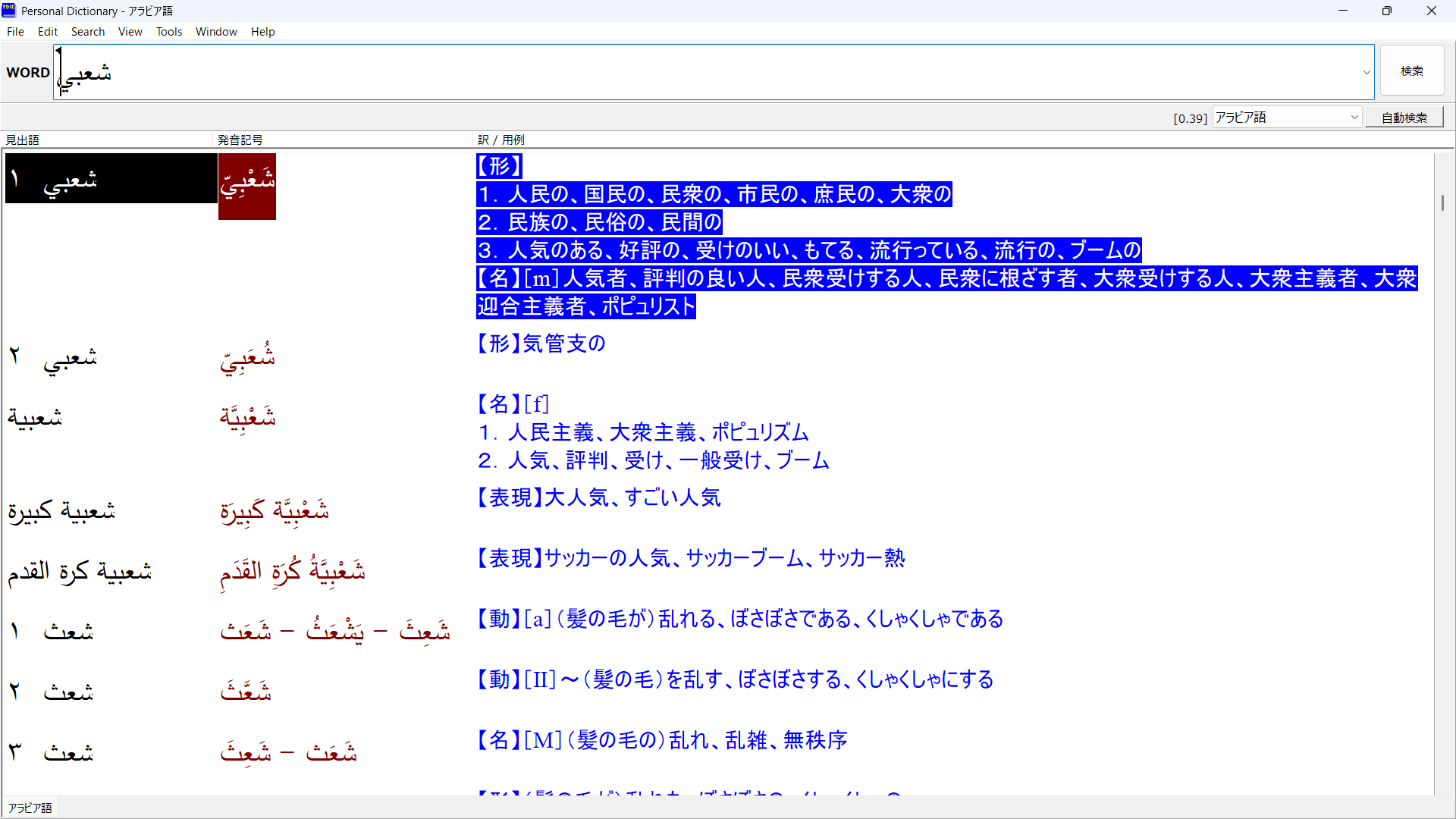Open the Tools menu
Image resolution: width=1456 pixels, height=819 pixels.
point(168,31)
